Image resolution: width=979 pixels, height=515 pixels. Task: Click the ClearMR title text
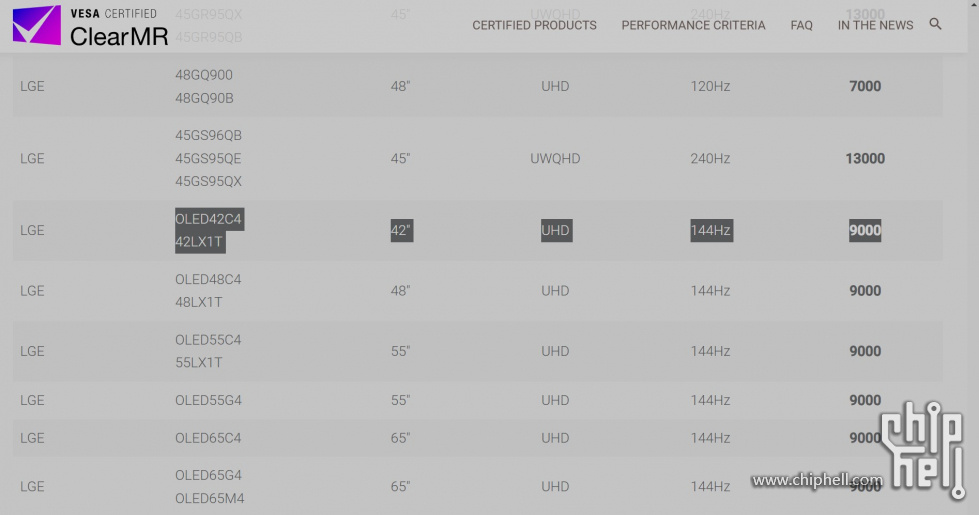coord(119,36)
